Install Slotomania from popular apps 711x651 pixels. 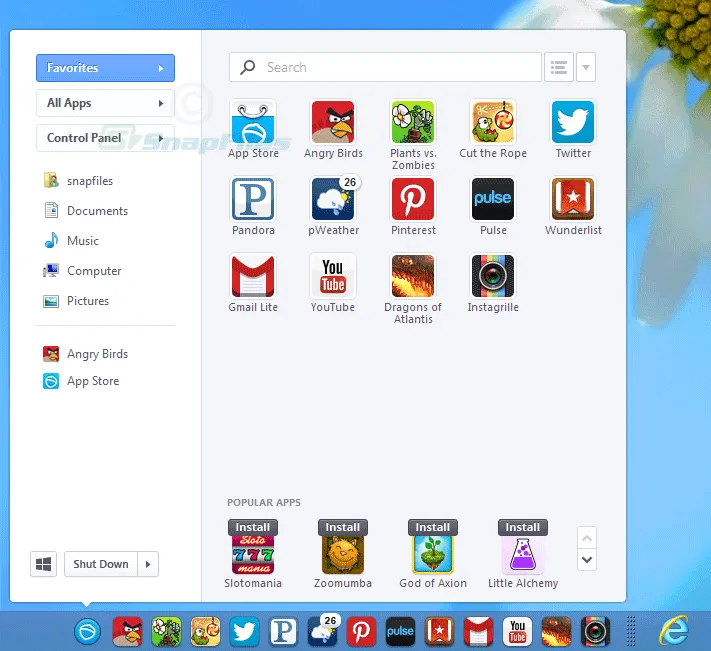point(253,527)
